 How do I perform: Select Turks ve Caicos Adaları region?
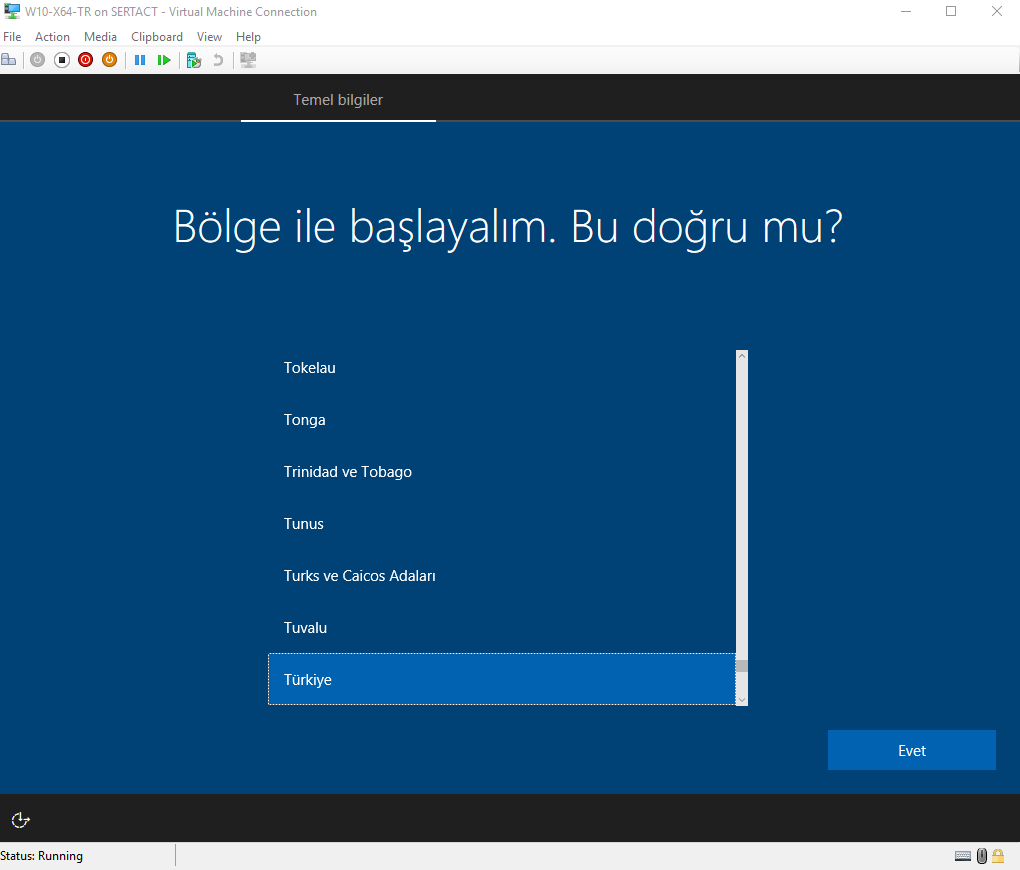[502, 576]
